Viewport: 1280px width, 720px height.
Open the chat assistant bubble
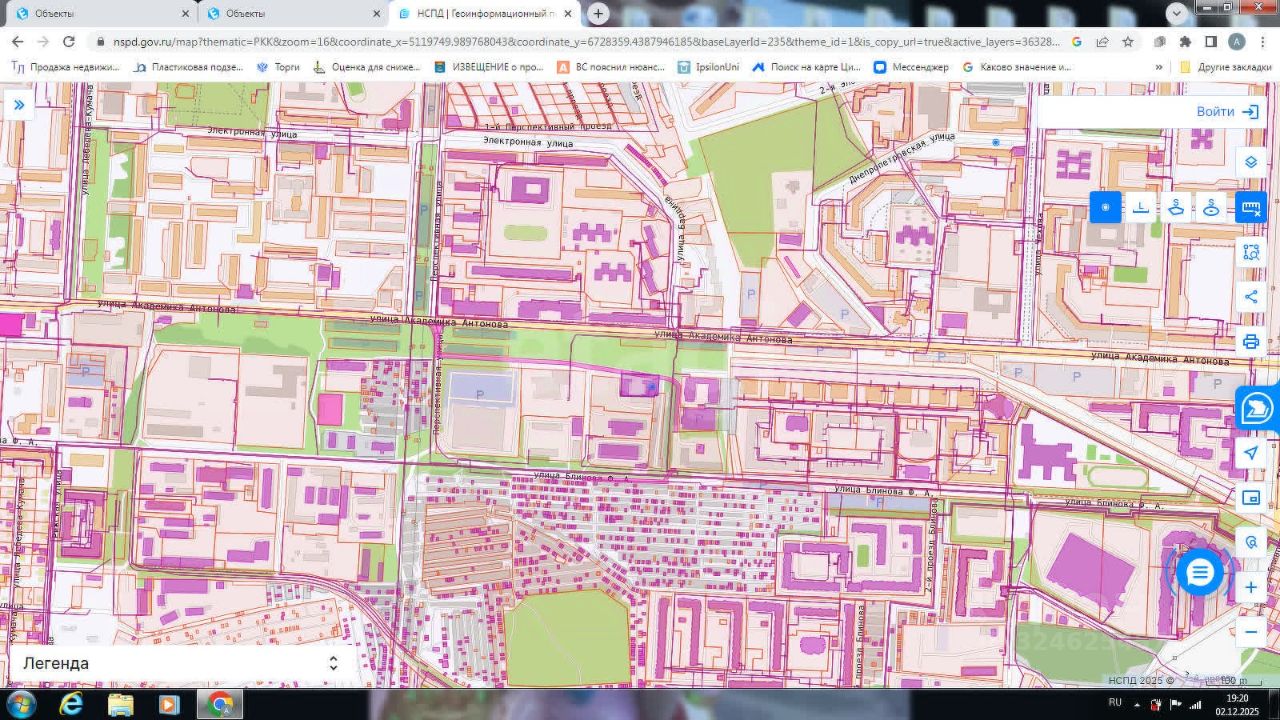(x=1199, y=572)
